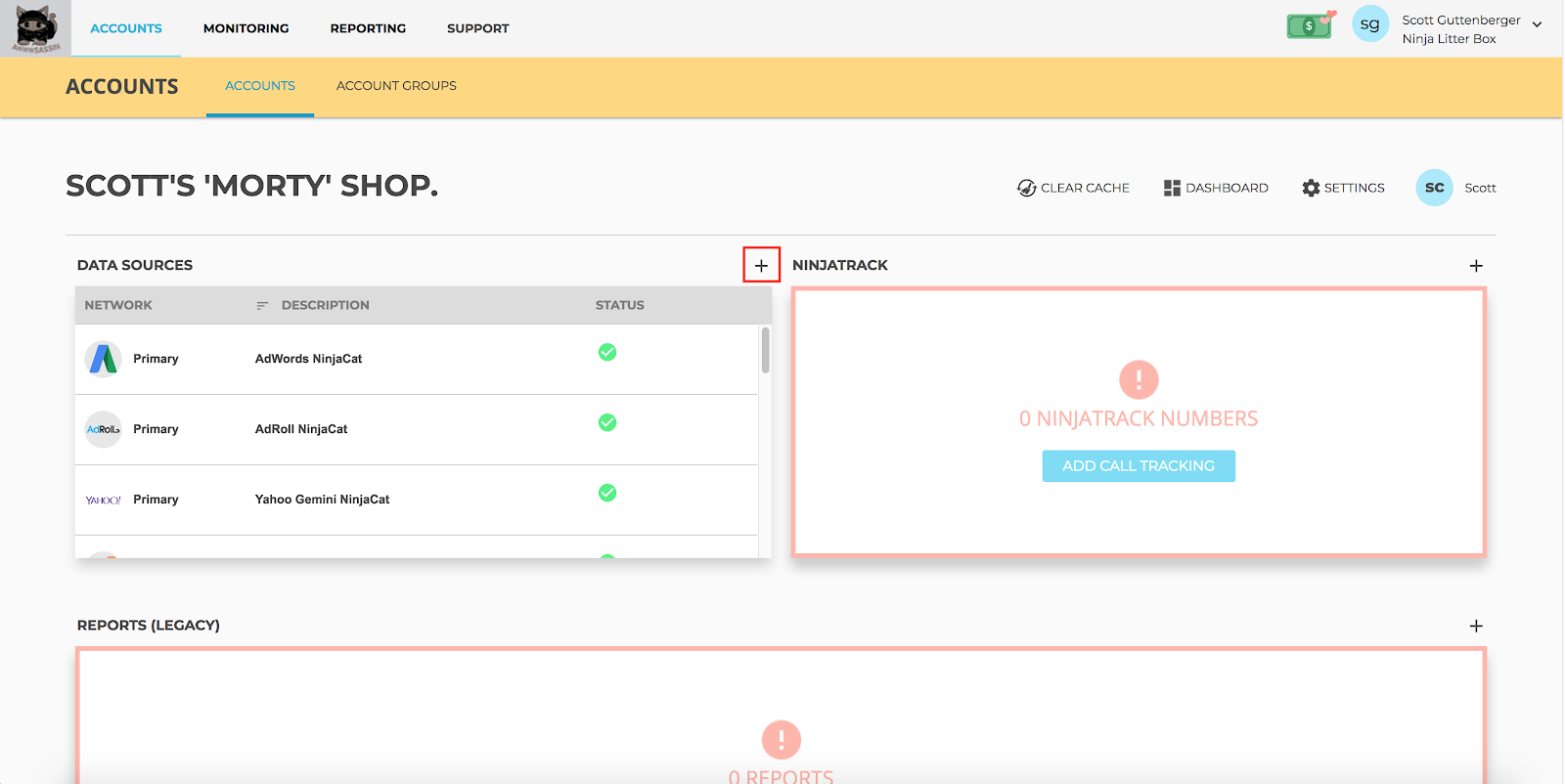The height and width of the screenshot is (784, 1565).
Task: Click 'Primary' in the AdRoll row
Action: pos(156,429)
